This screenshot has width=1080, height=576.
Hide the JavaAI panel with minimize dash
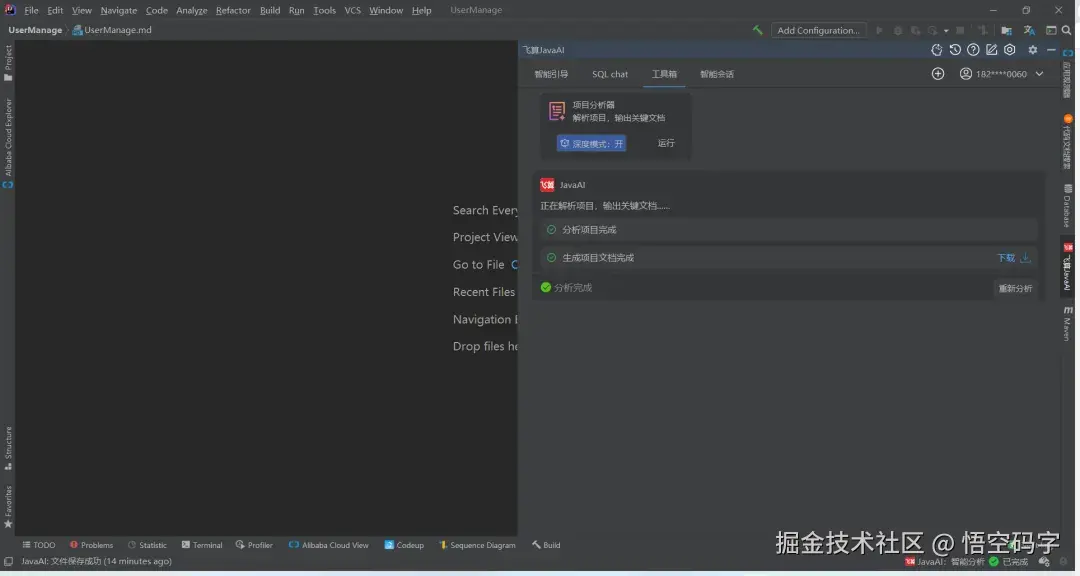coord(1051,50)
